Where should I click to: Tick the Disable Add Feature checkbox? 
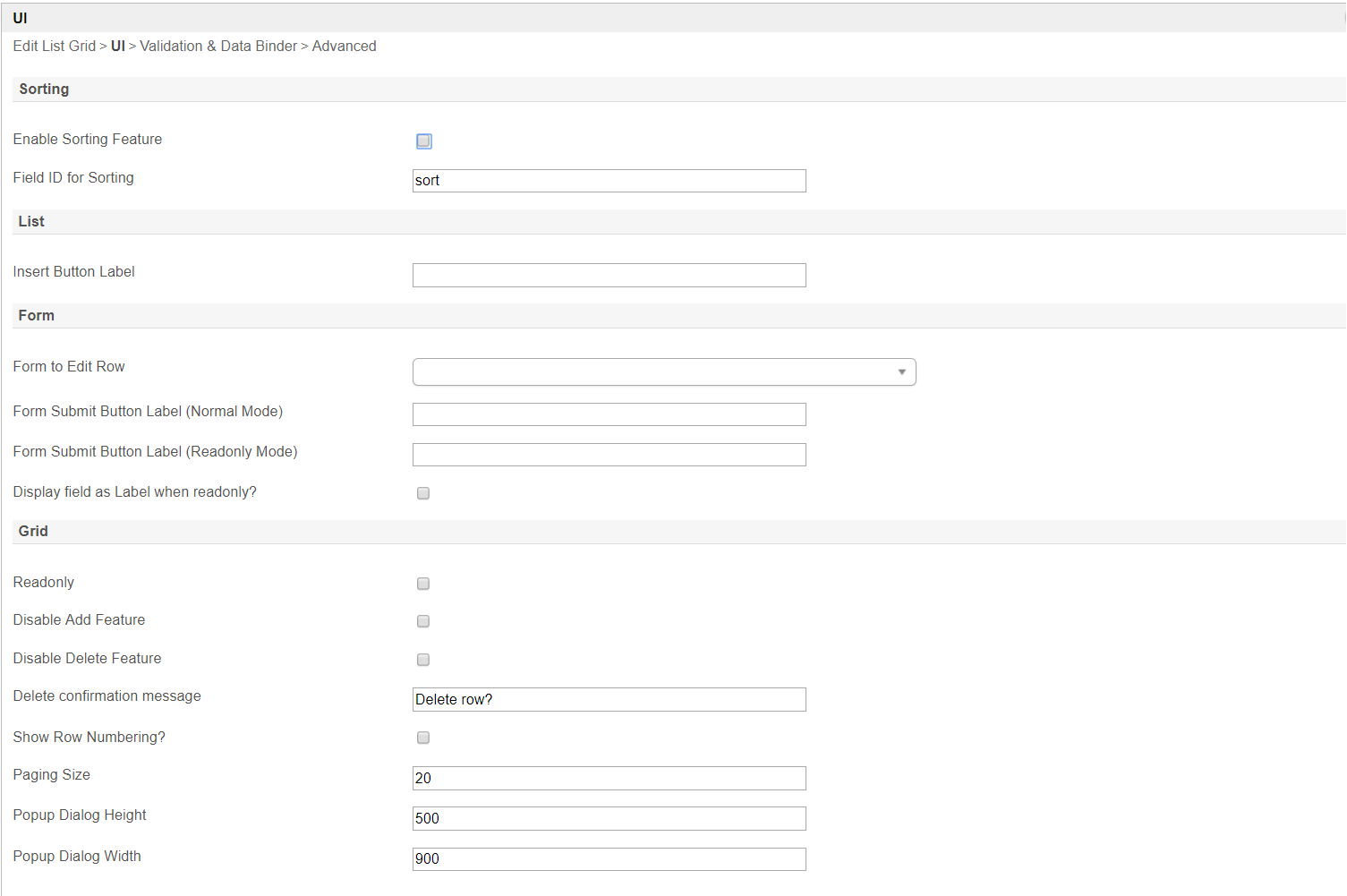pyautogui.click(x=423, y=621)
